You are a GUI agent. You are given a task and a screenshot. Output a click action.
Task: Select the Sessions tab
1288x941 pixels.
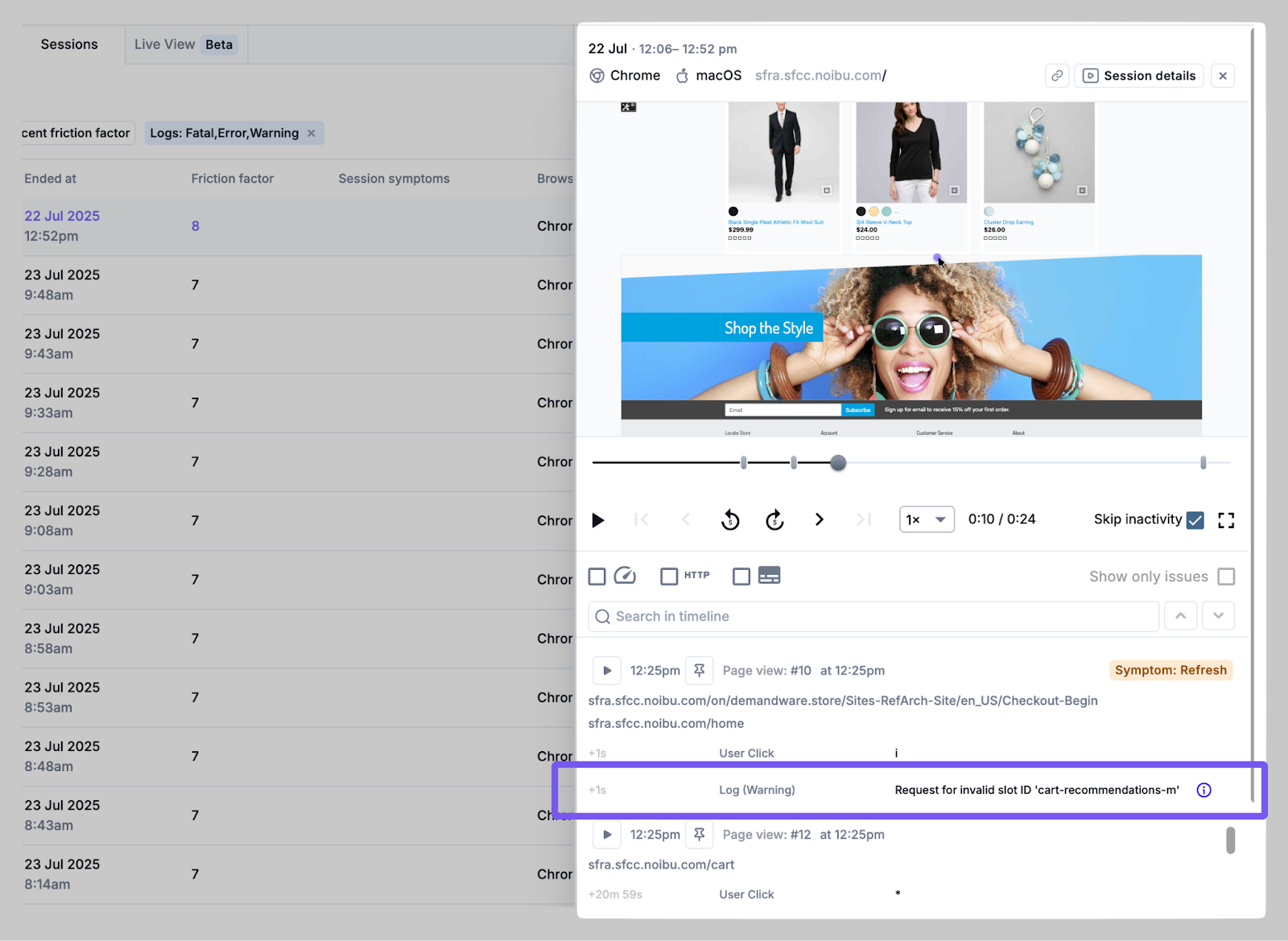pos(69,44)
